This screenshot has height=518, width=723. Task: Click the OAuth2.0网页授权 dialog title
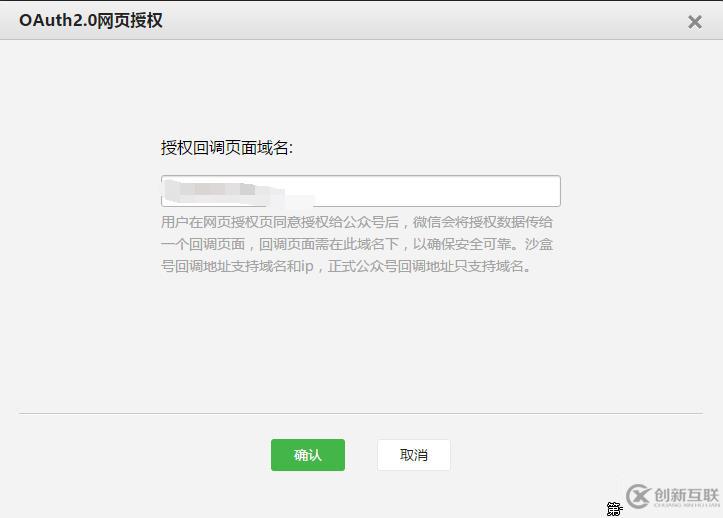point(91,21)
